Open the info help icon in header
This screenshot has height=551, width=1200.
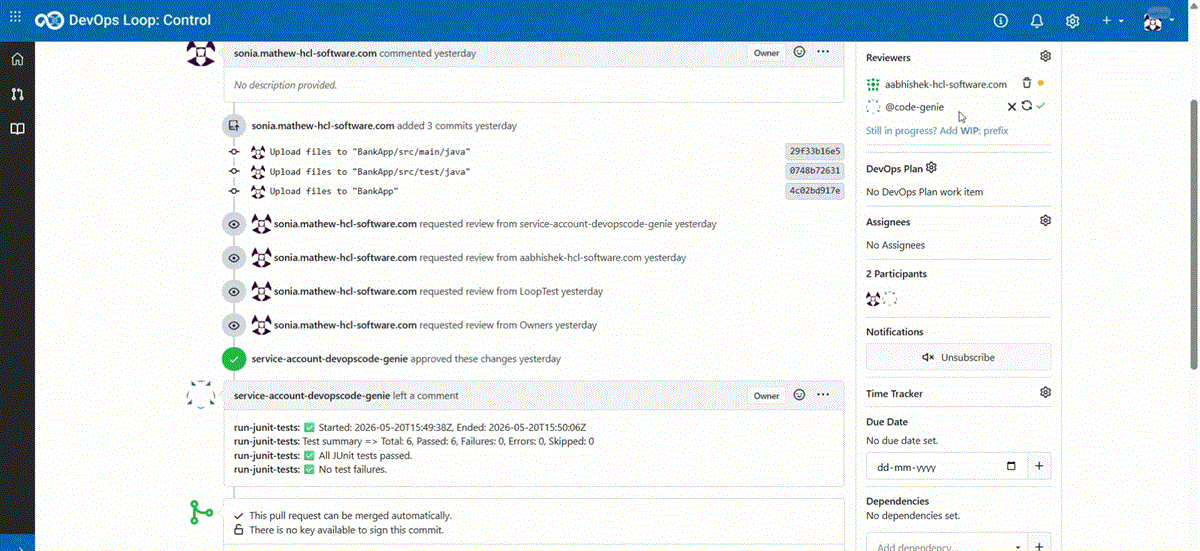[1001, 20]
